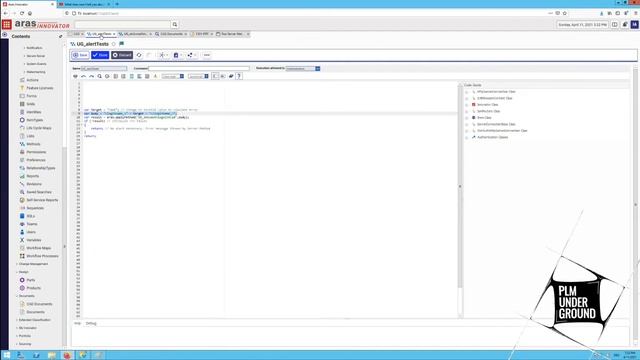Viewport: 640px width, 360px height.
Task: Open Life Cycle Maps in Contents tree
Action: 39,128
